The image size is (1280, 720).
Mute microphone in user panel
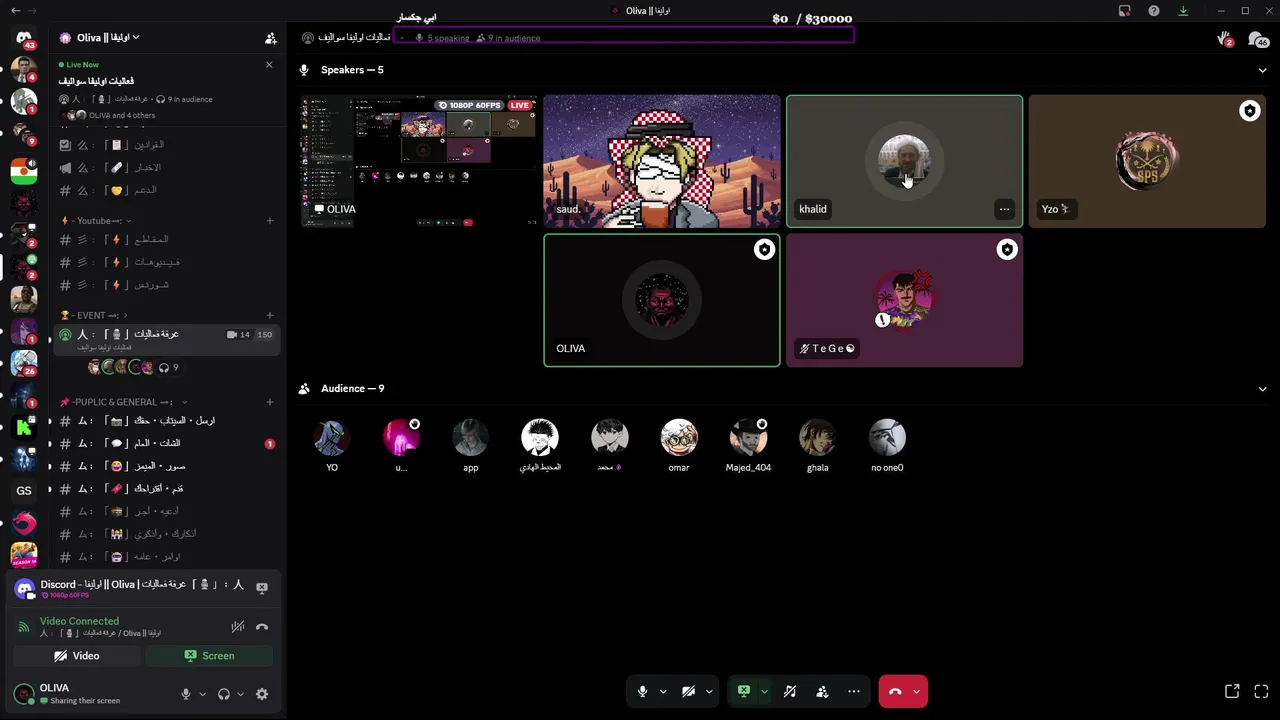click(186, 694)
